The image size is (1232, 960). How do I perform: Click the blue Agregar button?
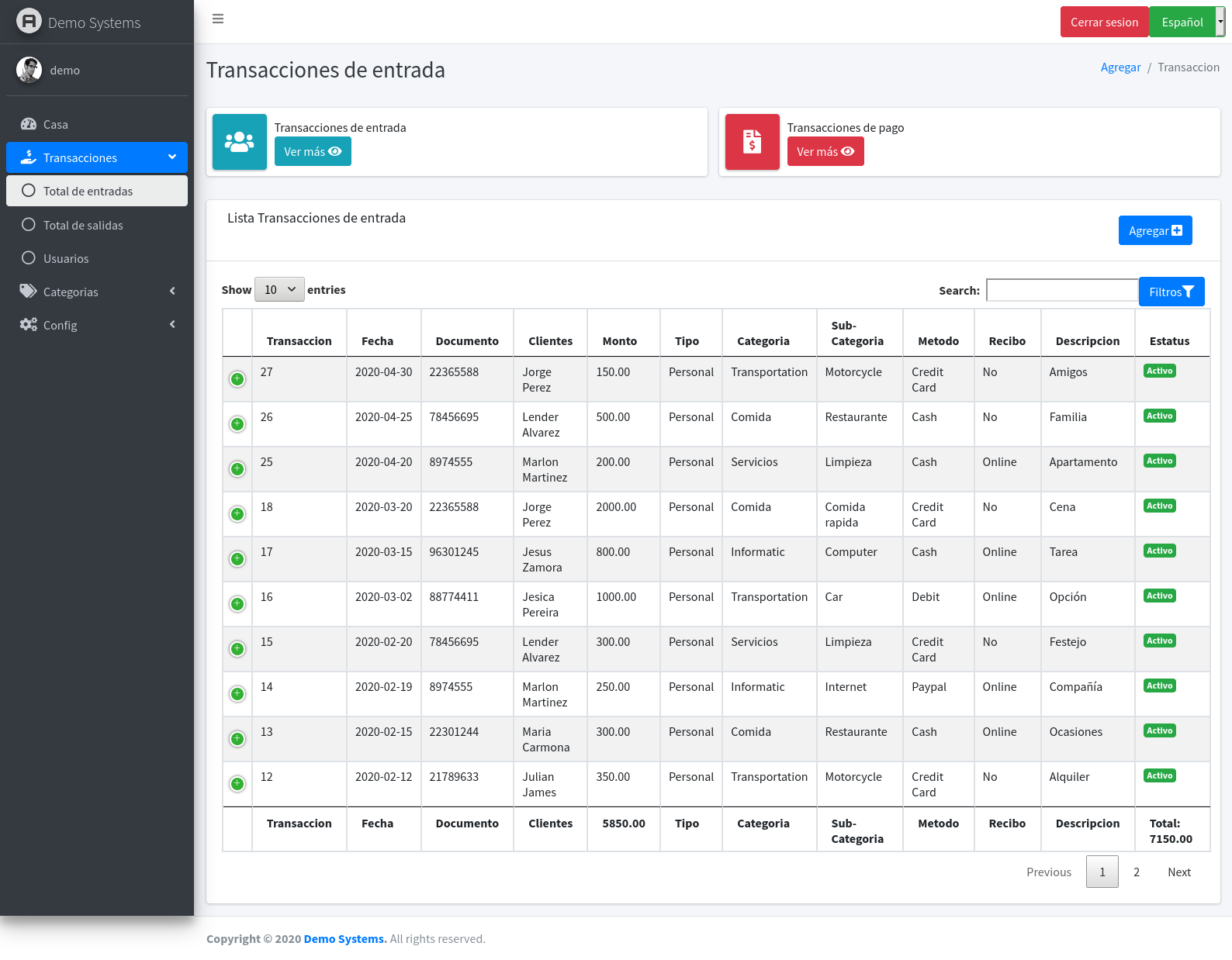[1154, 231]
